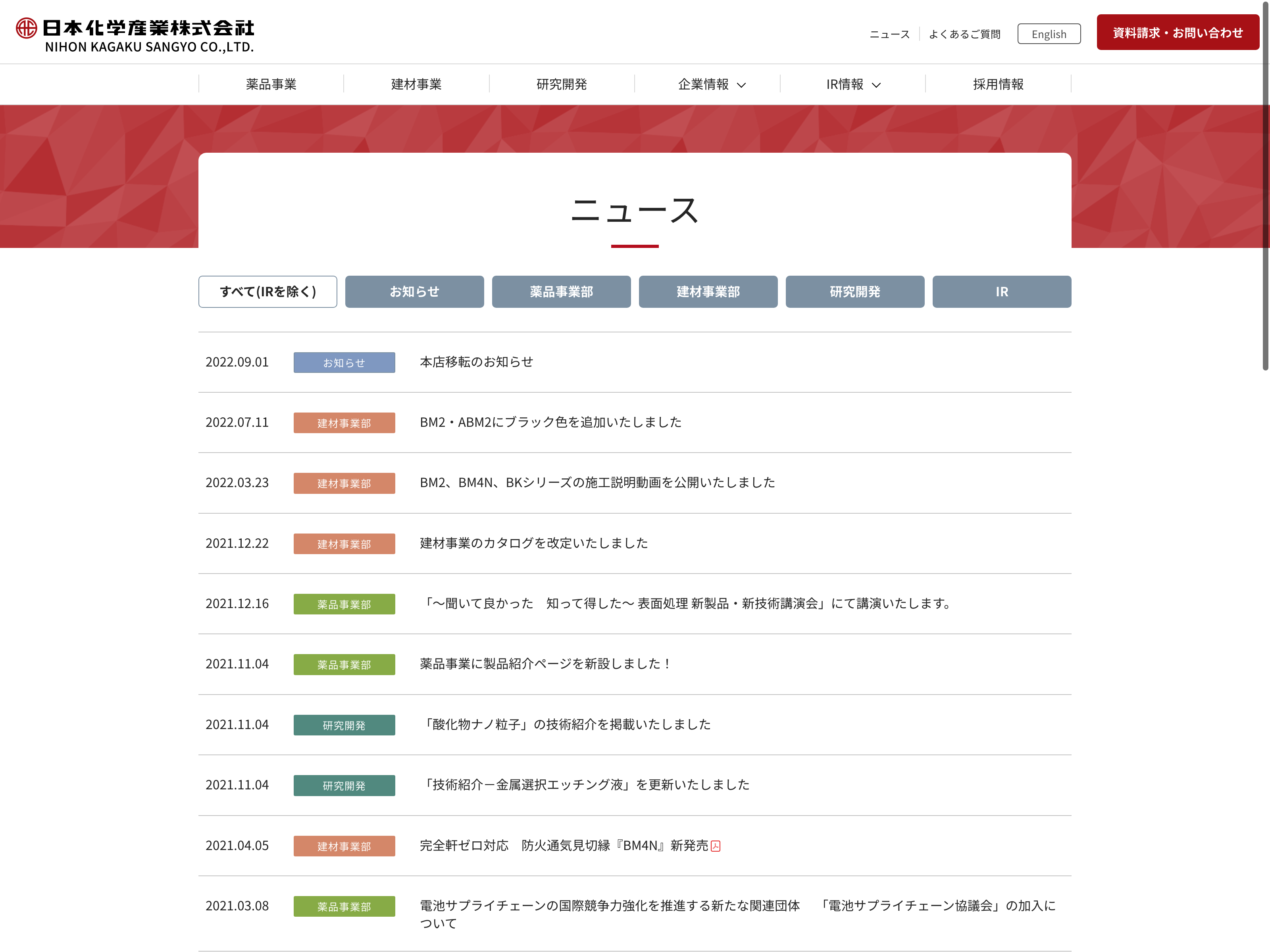
Task: Open the よくあるご質問 header link
Action: tap(964, 35)
